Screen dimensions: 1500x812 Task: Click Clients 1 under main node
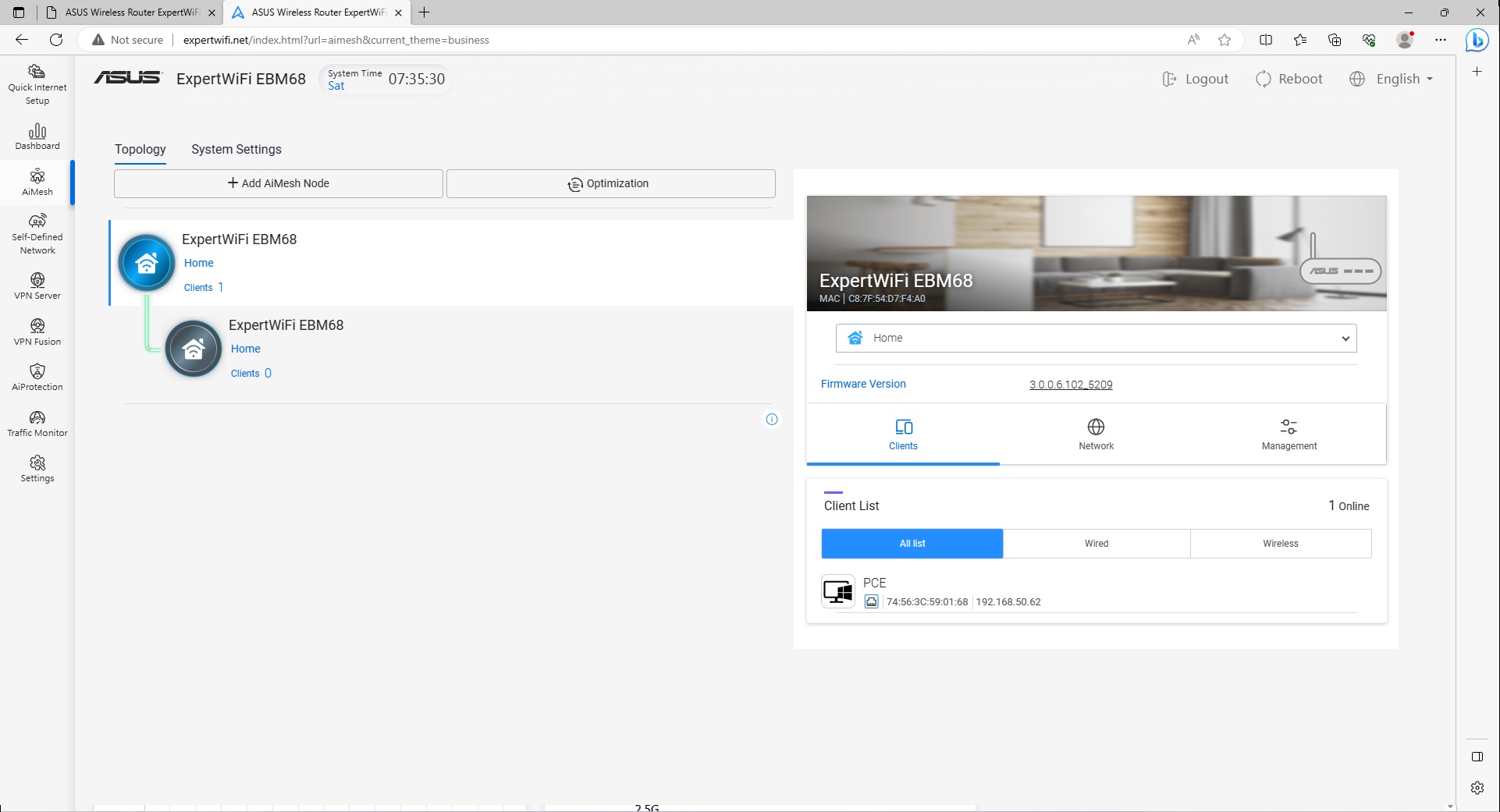pyautogui.click(x=204, y=287)
